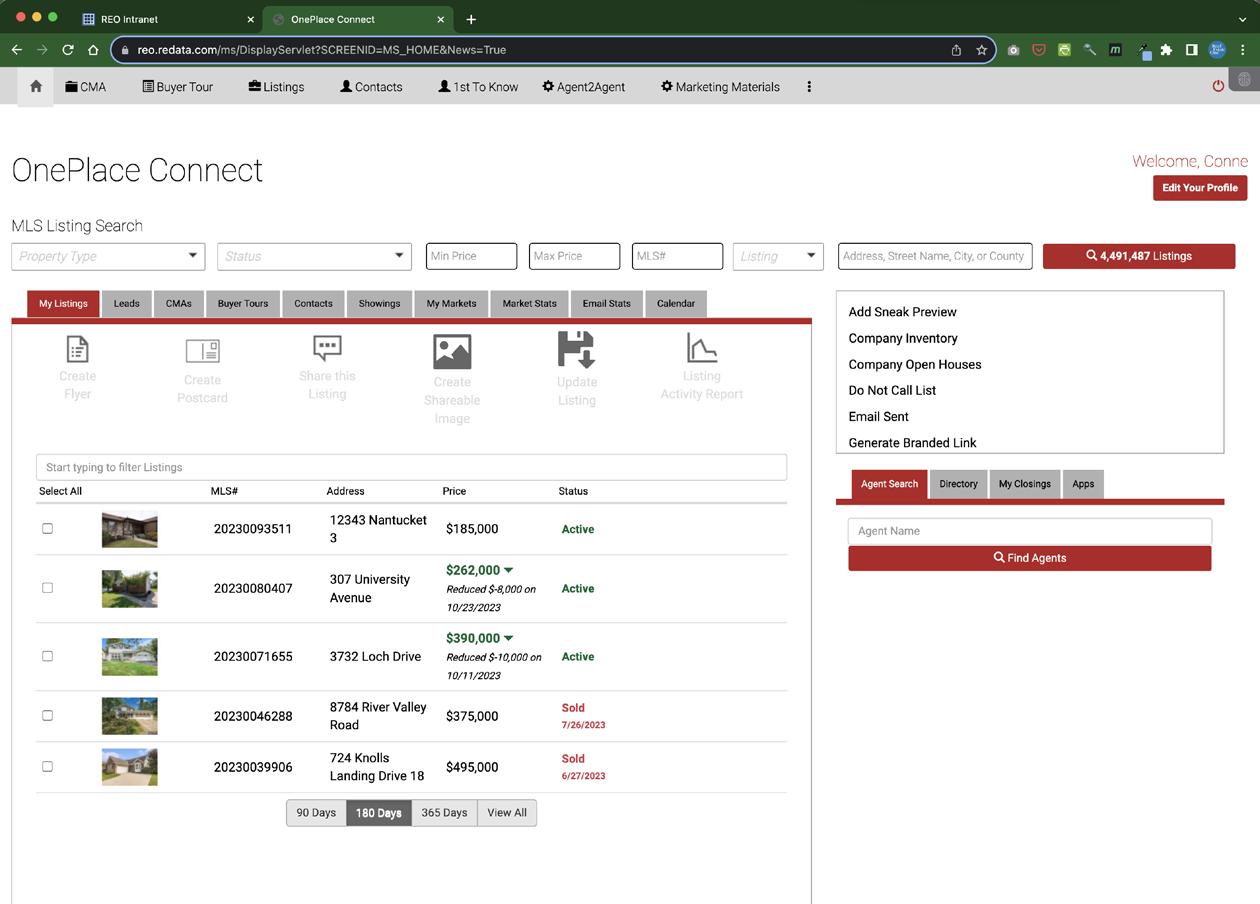Check the Select All checkbox for 12343 Nantucket

47,528
